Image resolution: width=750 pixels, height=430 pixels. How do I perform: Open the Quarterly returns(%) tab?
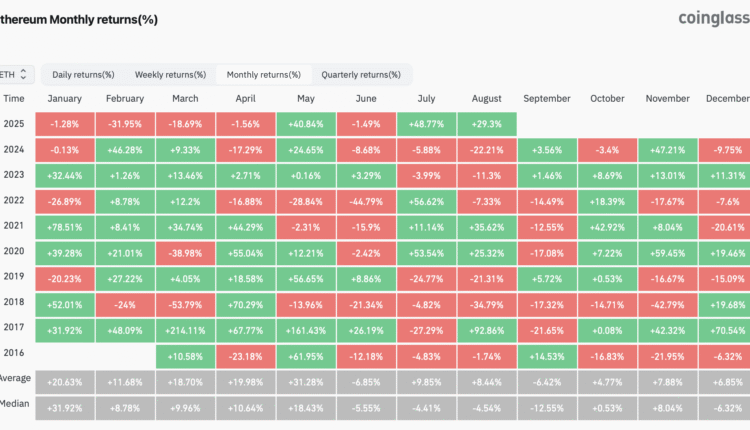click(358, 74)
